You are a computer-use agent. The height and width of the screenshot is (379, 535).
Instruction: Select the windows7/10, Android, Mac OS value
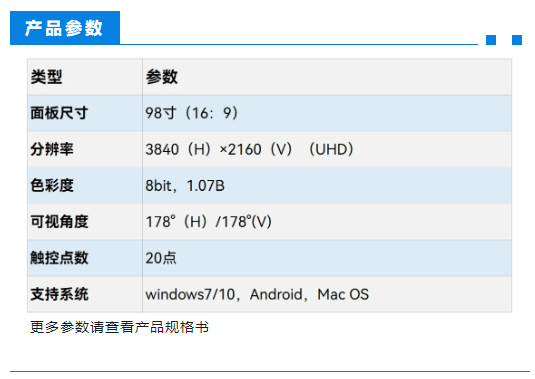[x=257, y=294]
